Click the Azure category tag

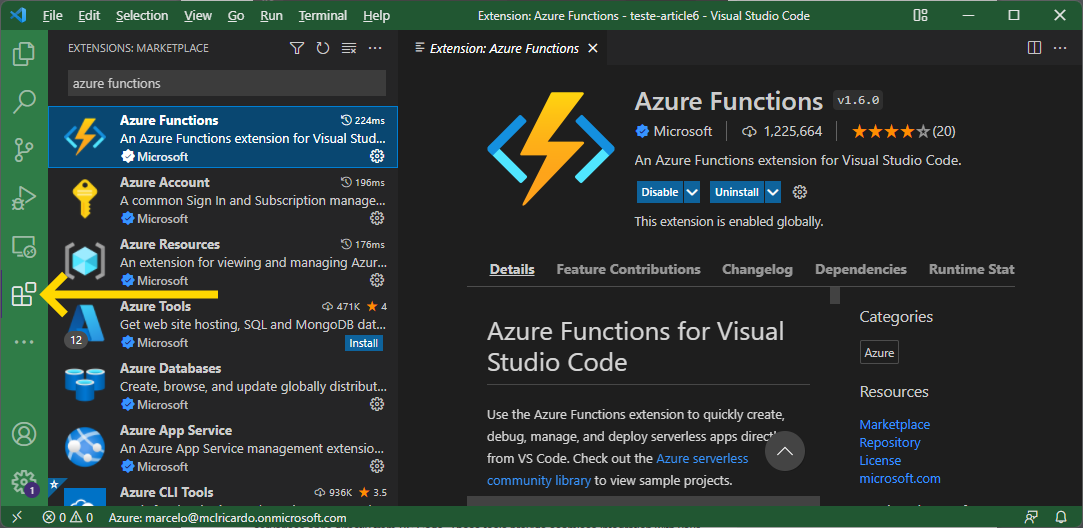879,352
